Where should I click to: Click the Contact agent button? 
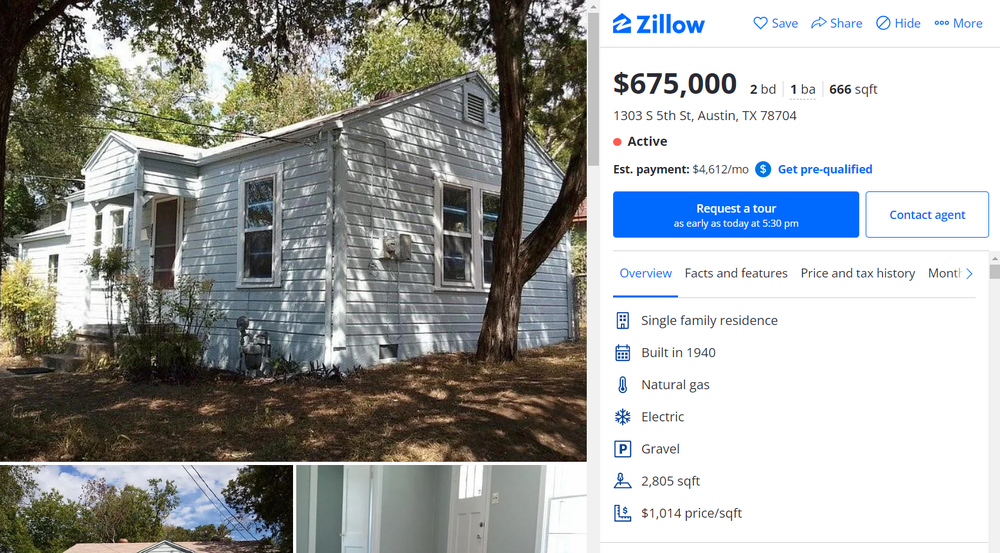pyautogui.click(x=927, y=215)
